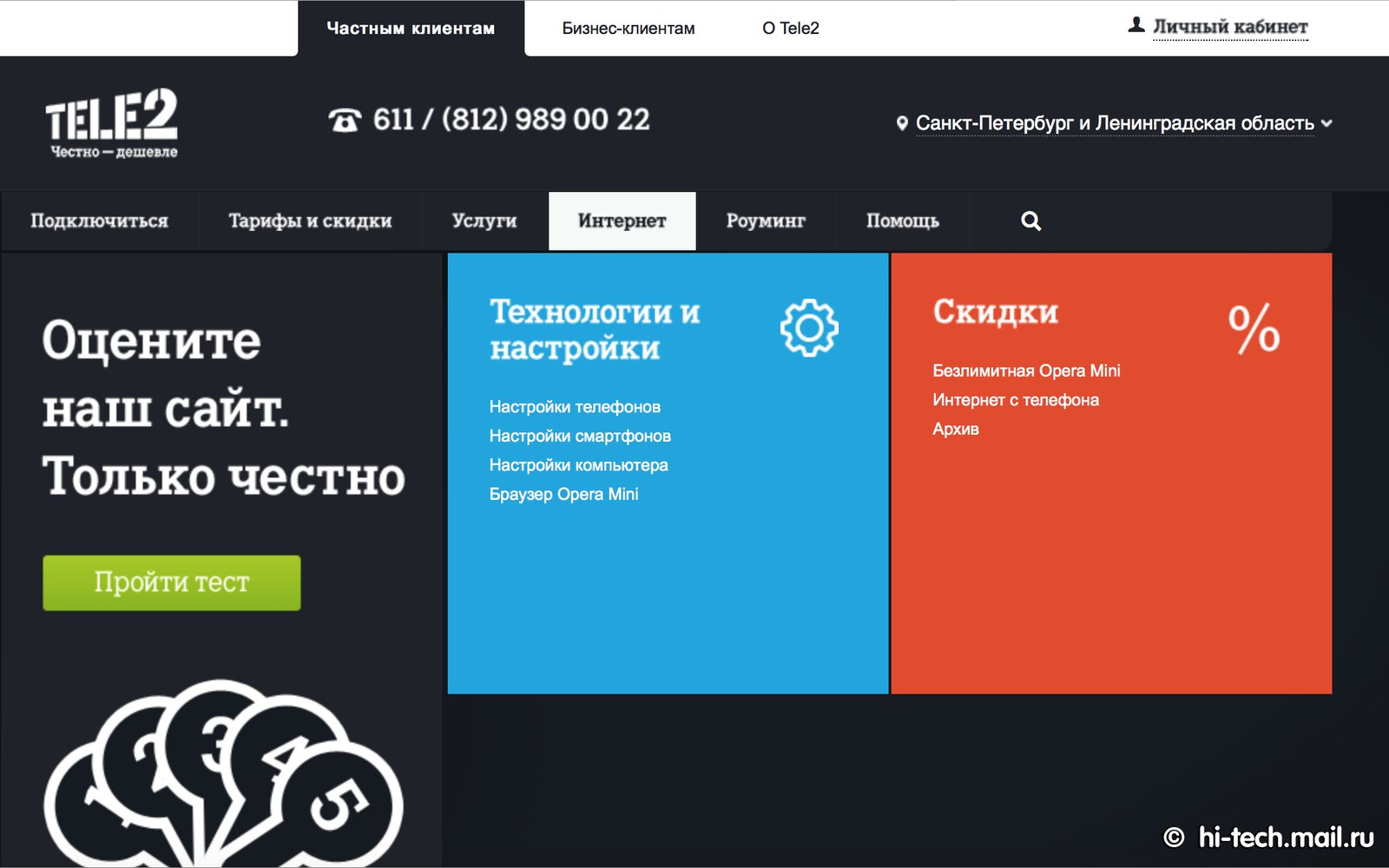The width and height of the screenshot is (1389, 868).
Task: Expand the region selector chevron
Action: pyautogui.click(x=1326, y=123)
